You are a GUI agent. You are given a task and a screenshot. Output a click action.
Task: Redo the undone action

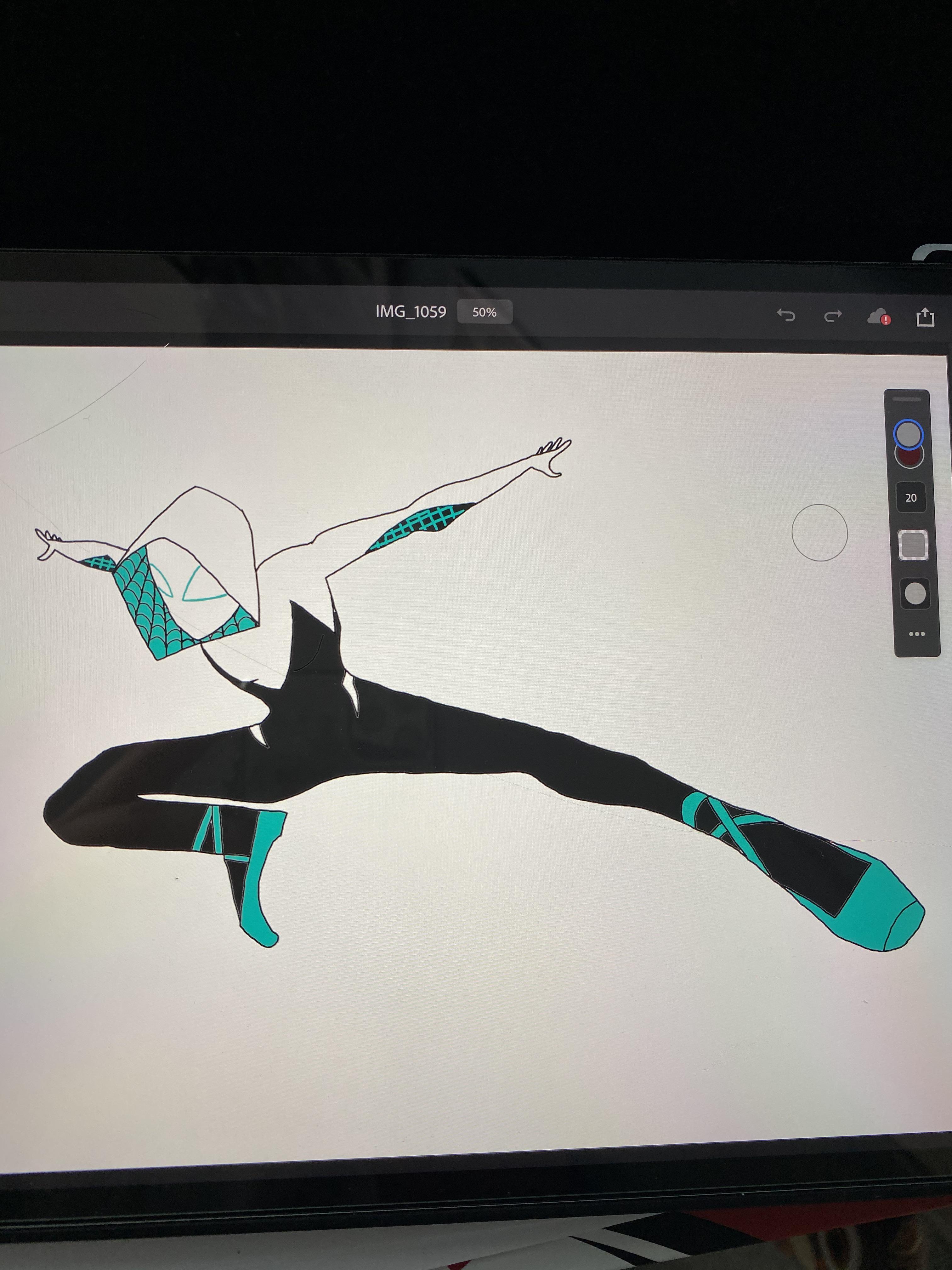[x=833, y=316]
